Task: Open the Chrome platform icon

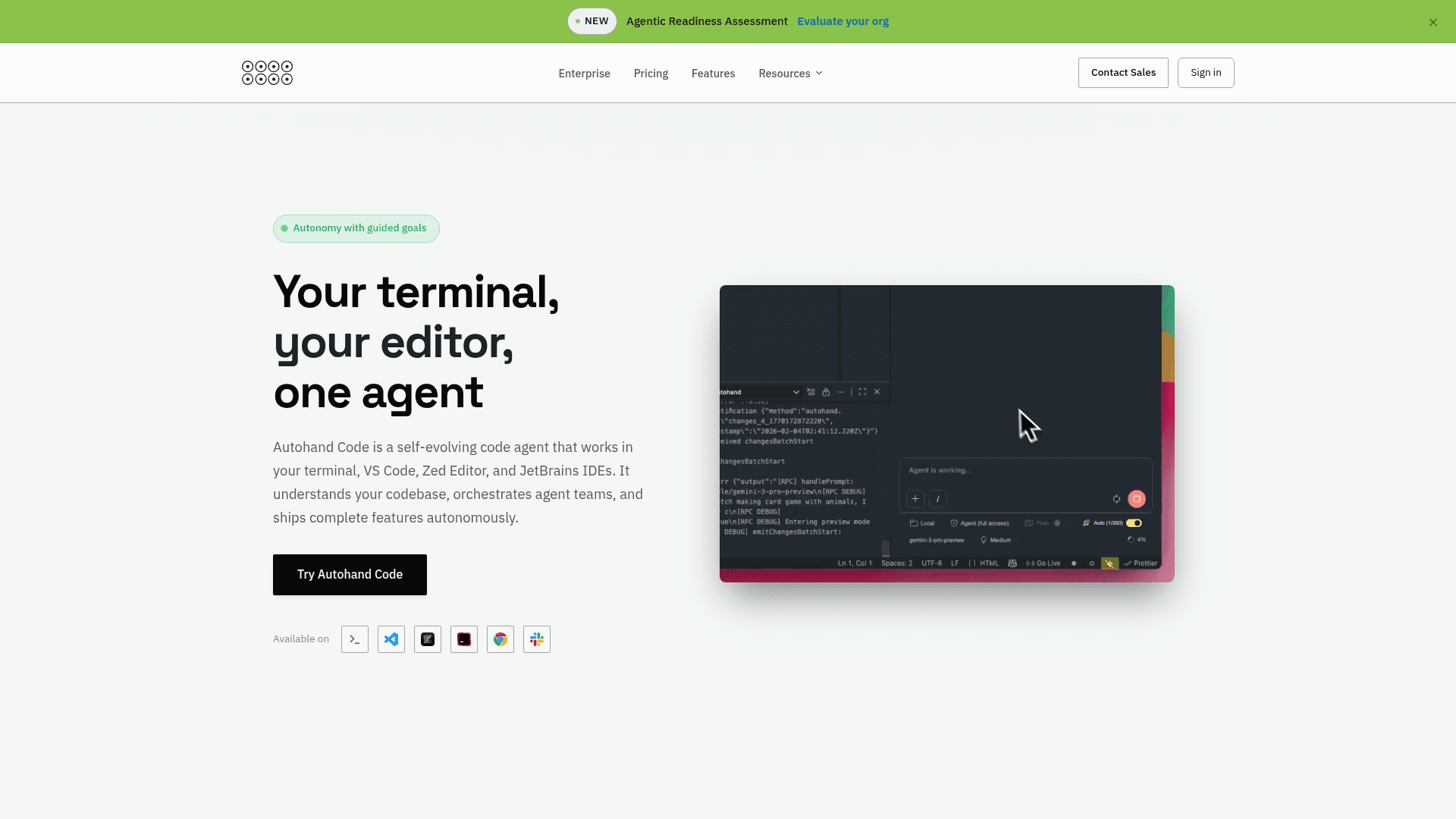Action: (500, 639)
